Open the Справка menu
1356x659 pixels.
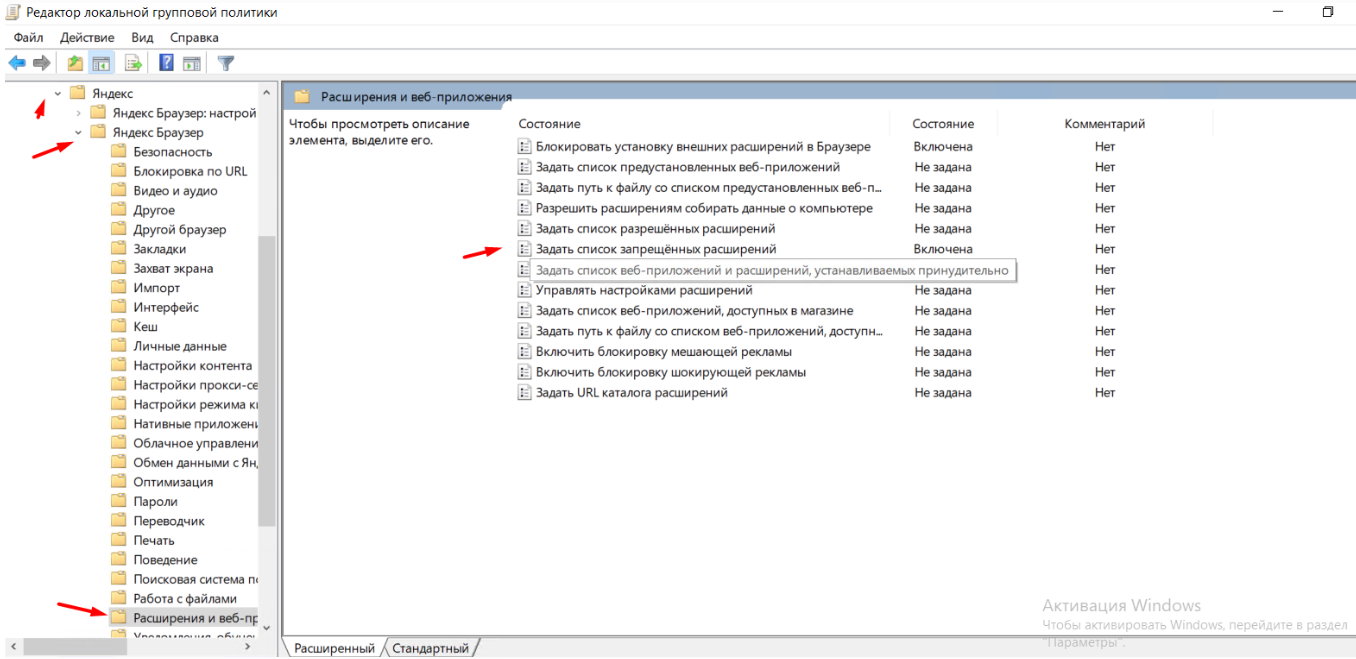pyautogui.click(x=194, y=37)
